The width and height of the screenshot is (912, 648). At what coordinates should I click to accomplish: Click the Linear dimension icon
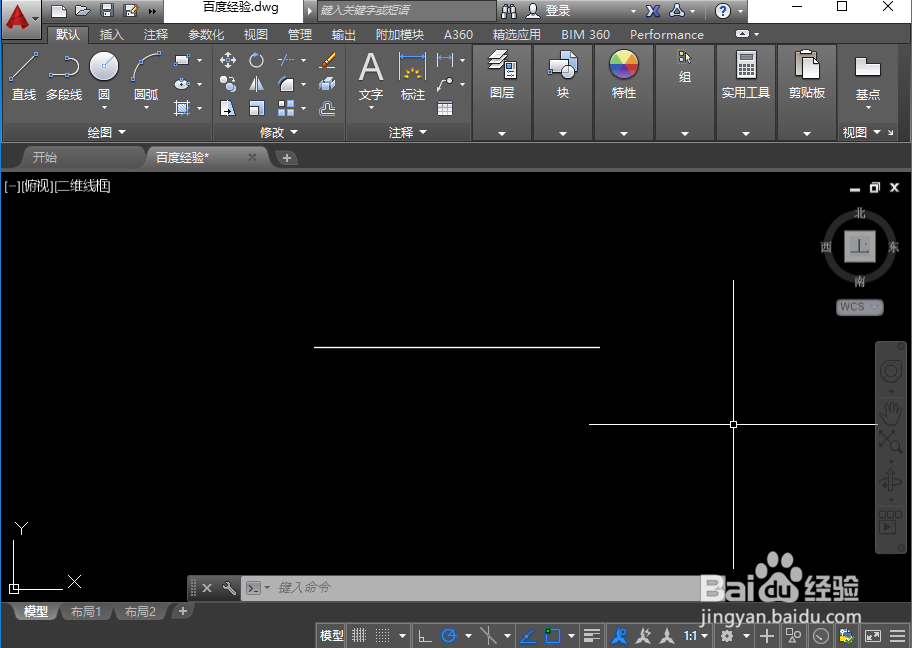[x=445, y=59]
